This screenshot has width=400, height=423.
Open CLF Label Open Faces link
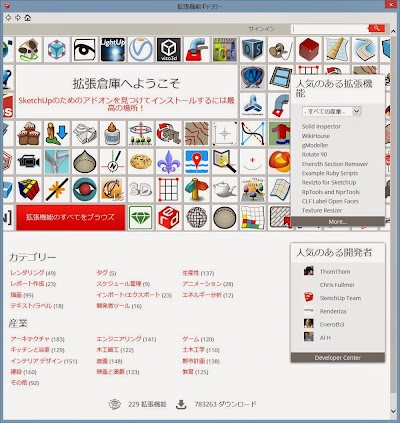[330, 201]
